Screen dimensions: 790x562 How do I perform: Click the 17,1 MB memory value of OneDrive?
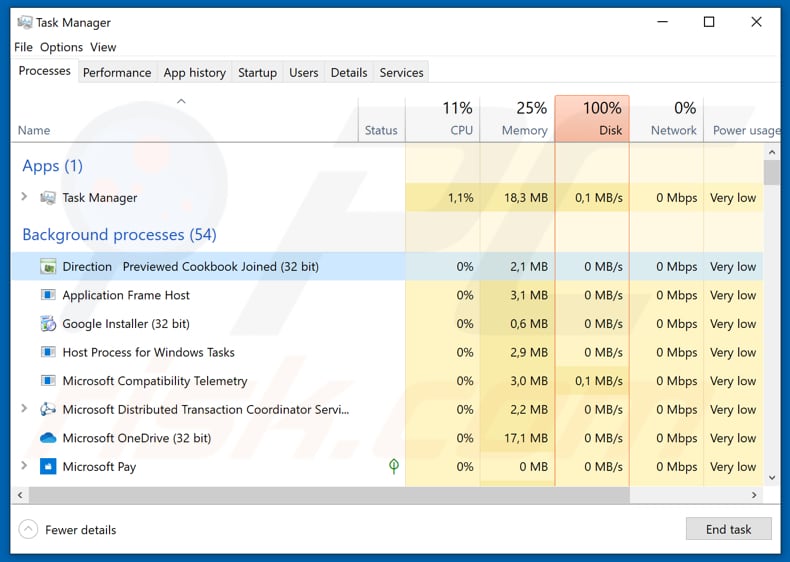(525, 438)
